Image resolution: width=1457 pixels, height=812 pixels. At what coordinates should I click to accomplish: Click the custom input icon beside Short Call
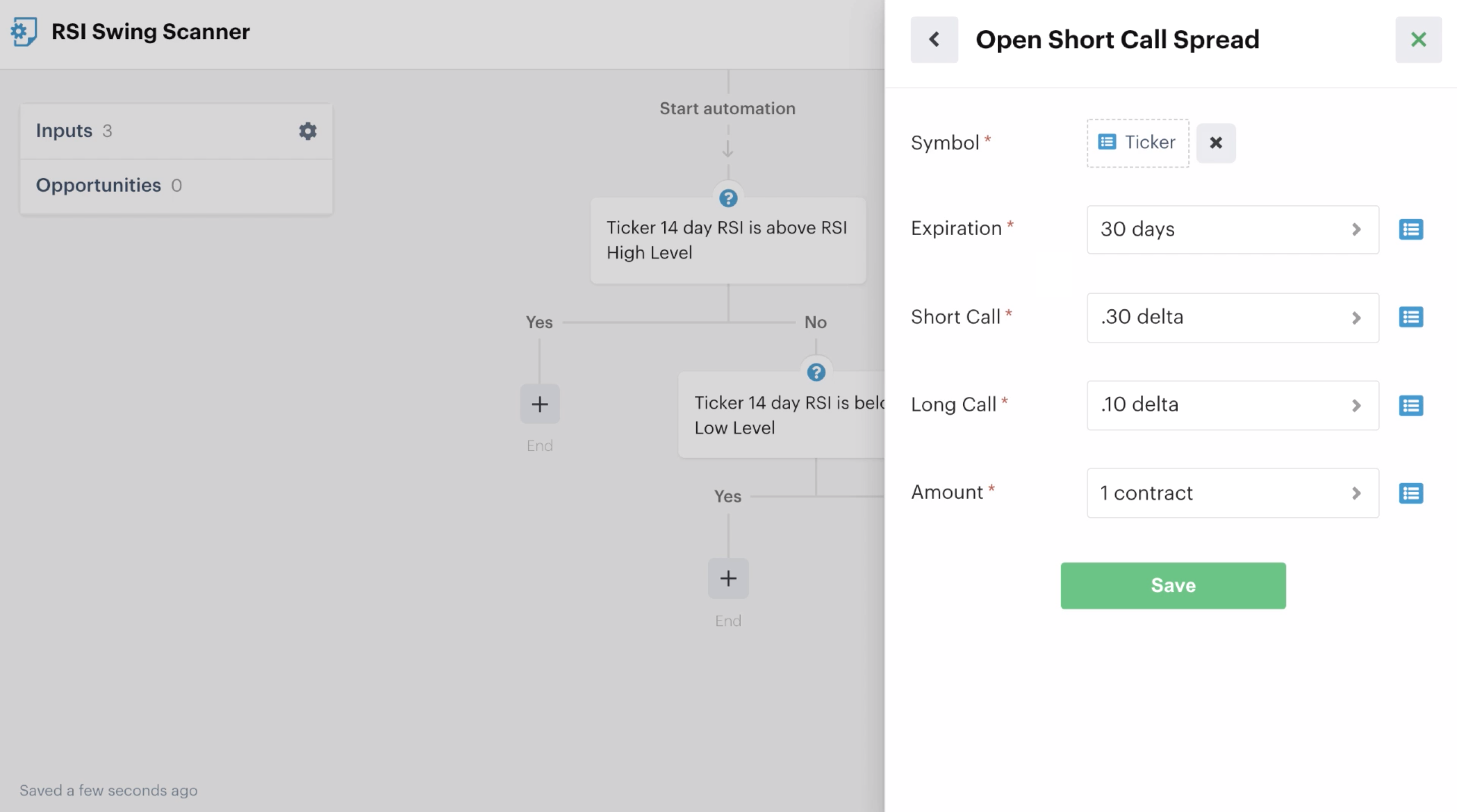(x=1411, y=317)
